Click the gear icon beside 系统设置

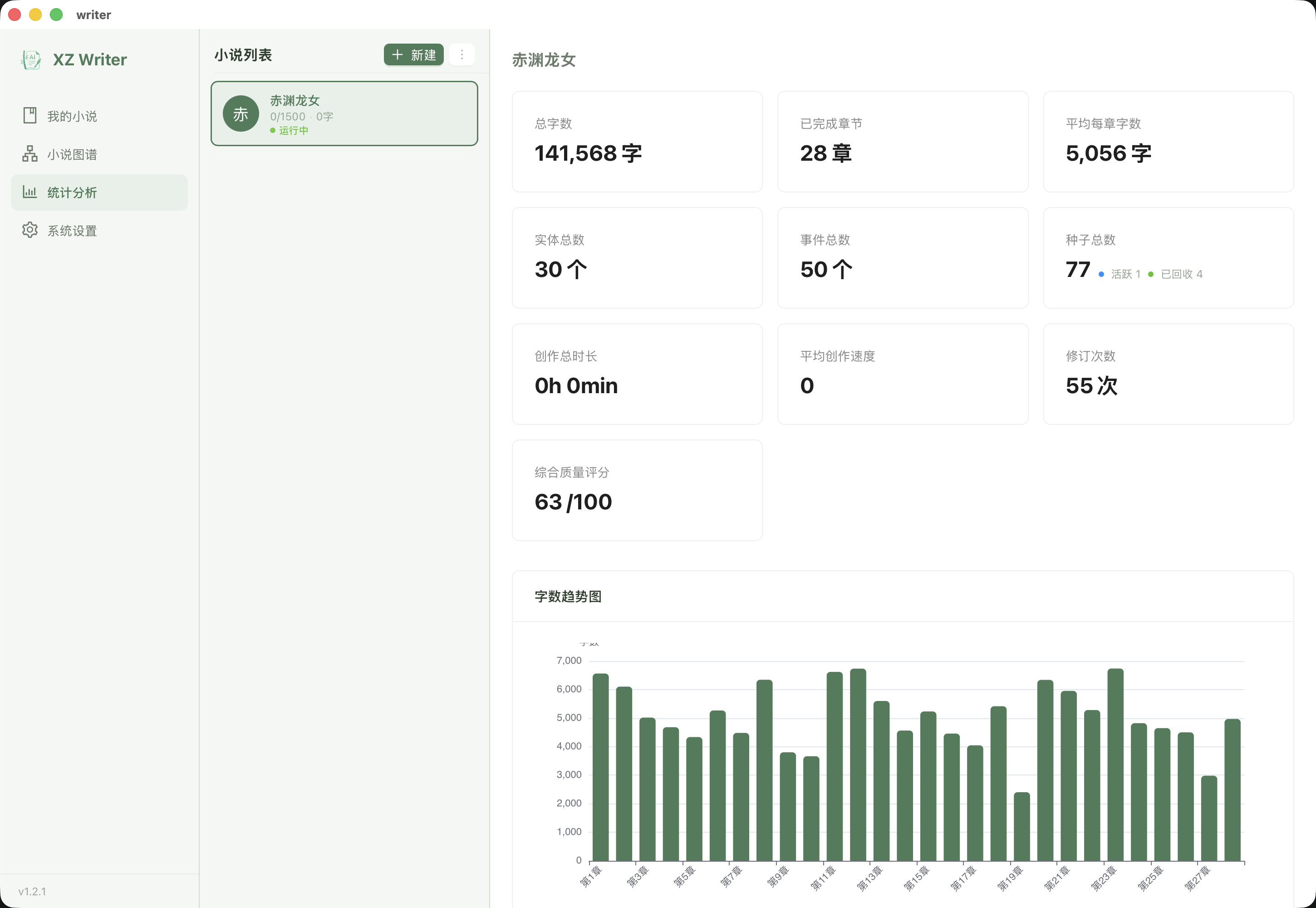tap(29, 230)
